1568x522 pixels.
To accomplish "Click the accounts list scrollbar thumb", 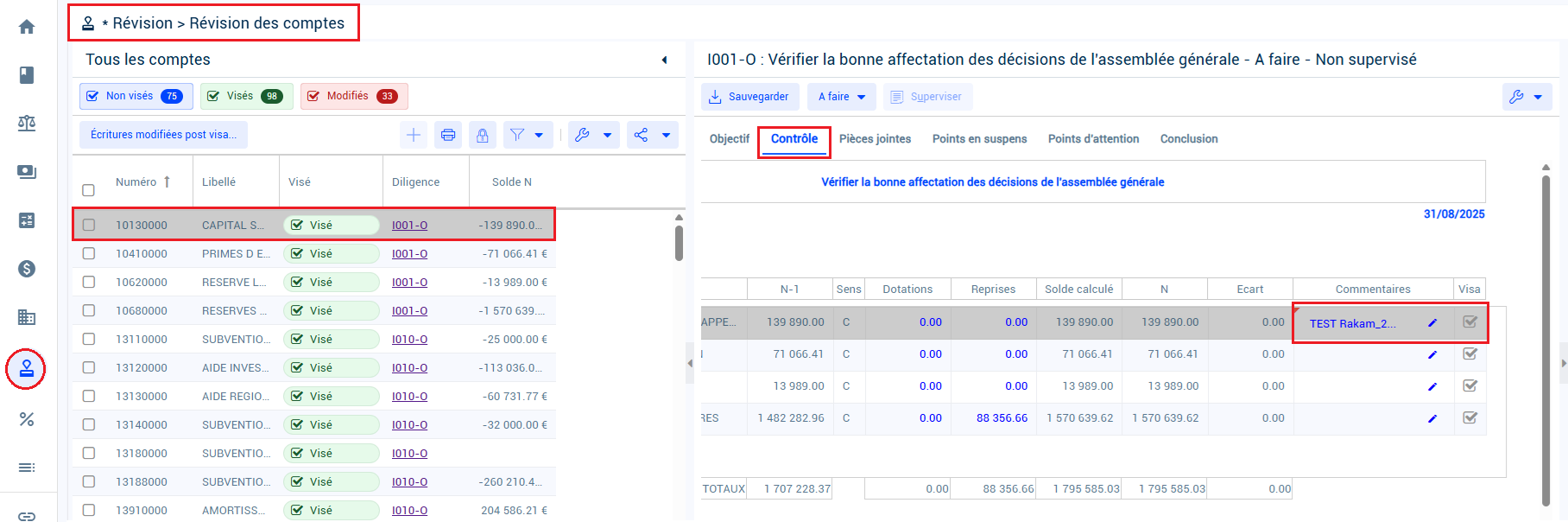I will click(x=679, y=243).
